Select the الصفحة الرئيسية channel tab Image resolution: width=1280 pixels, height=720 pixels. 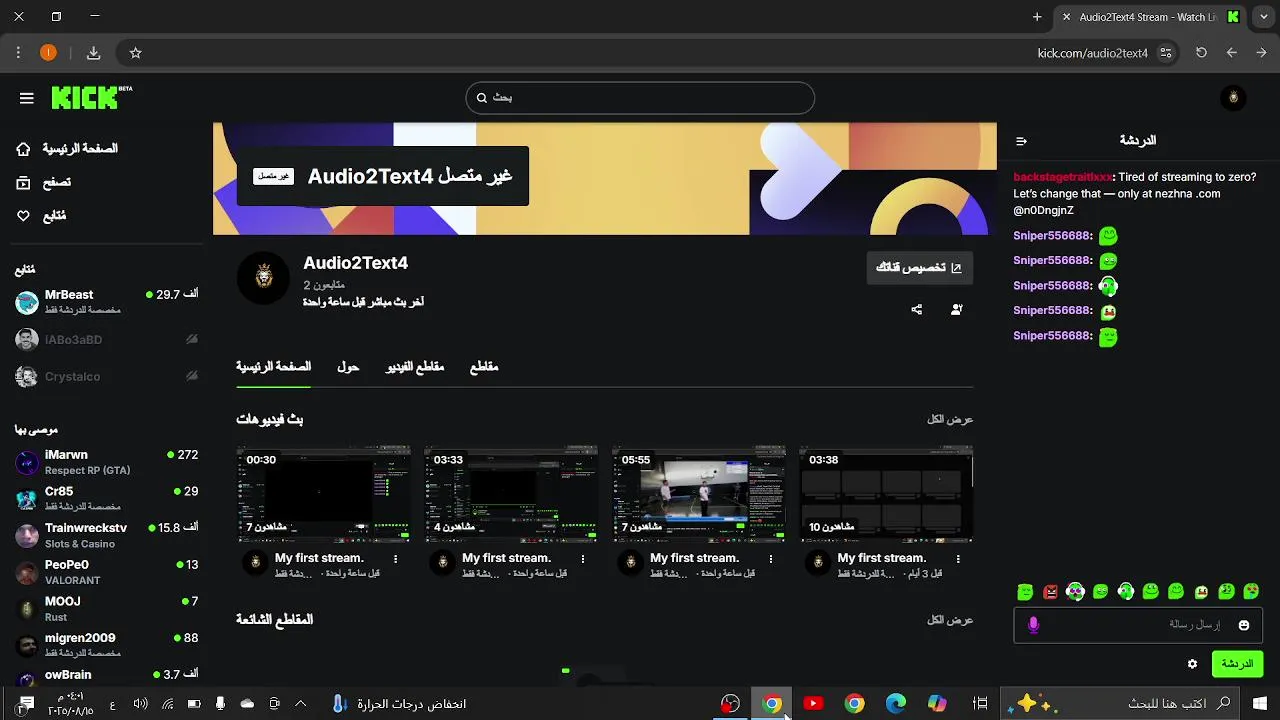273,367
